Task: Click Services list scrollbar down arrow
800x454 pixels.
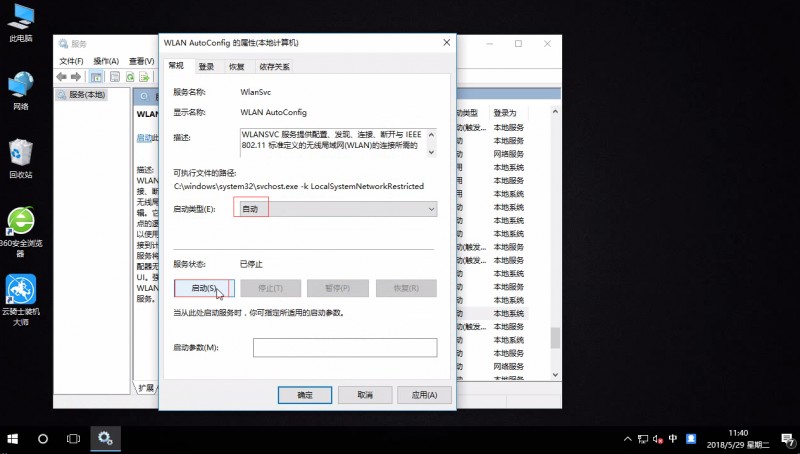Action: click(x=555, y=375)
